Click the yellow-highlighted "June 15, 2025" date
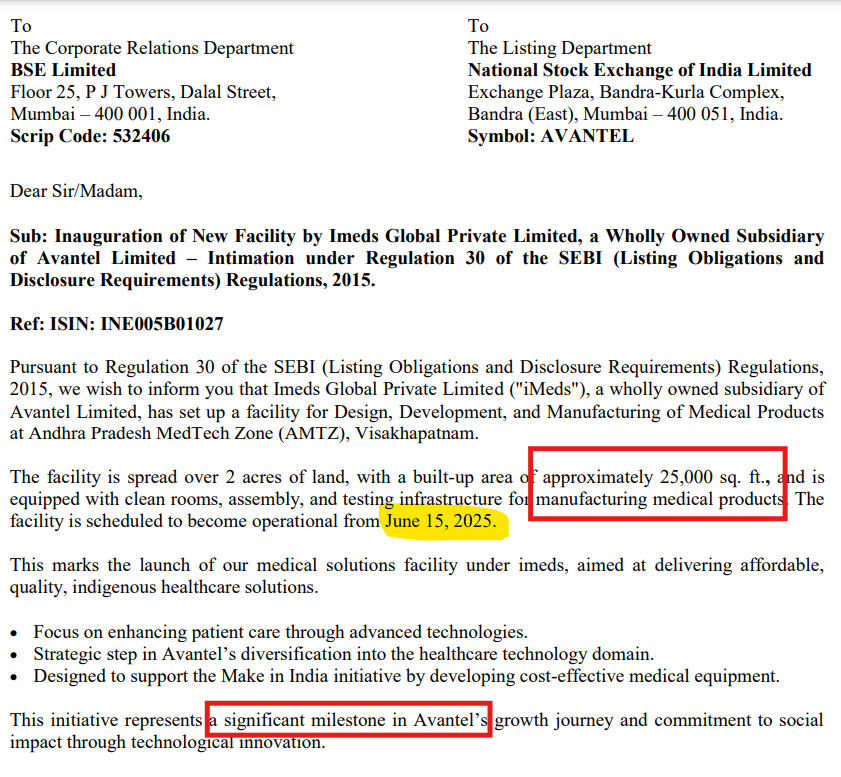Screen dimensions: 841x777 tap(441, 522)
